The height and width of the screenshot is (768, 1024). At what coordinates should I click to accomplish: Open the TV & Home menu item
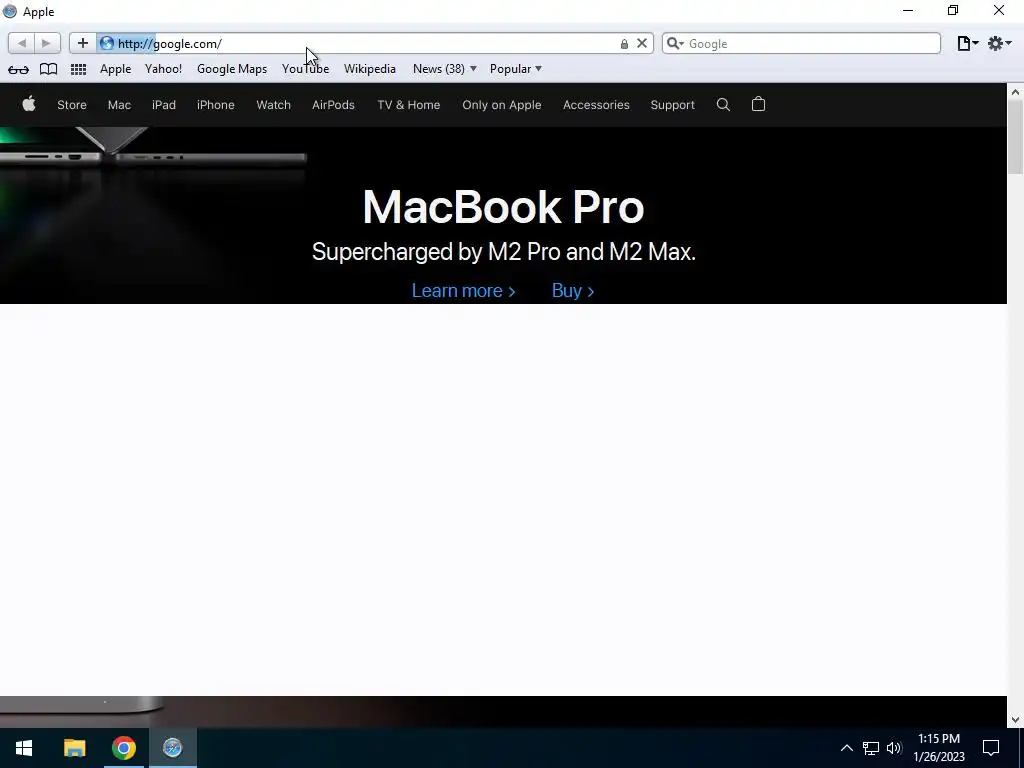[409, 104]
